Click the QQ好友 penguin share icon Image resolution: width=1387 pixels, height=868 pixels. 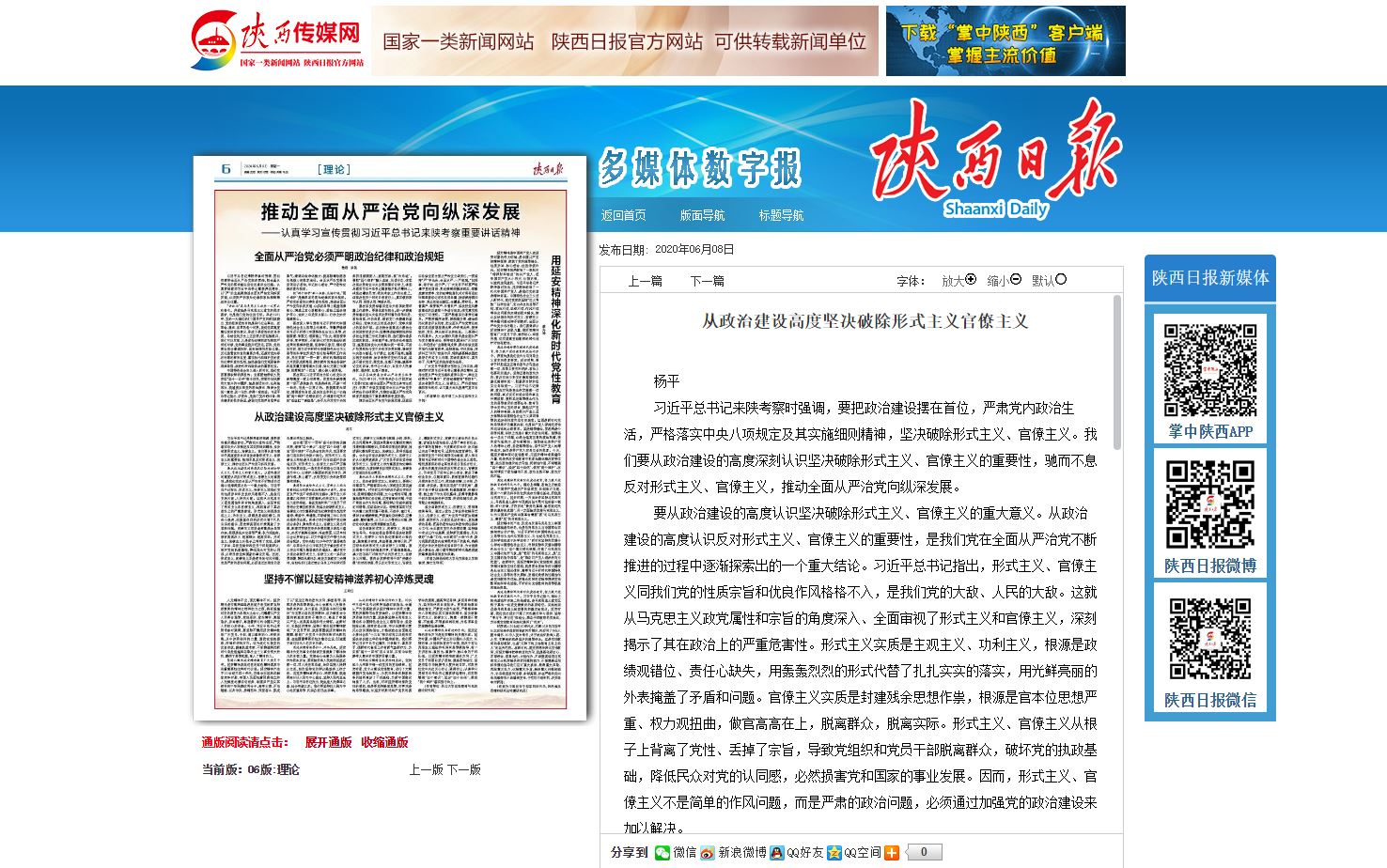[x=776, y=852]
